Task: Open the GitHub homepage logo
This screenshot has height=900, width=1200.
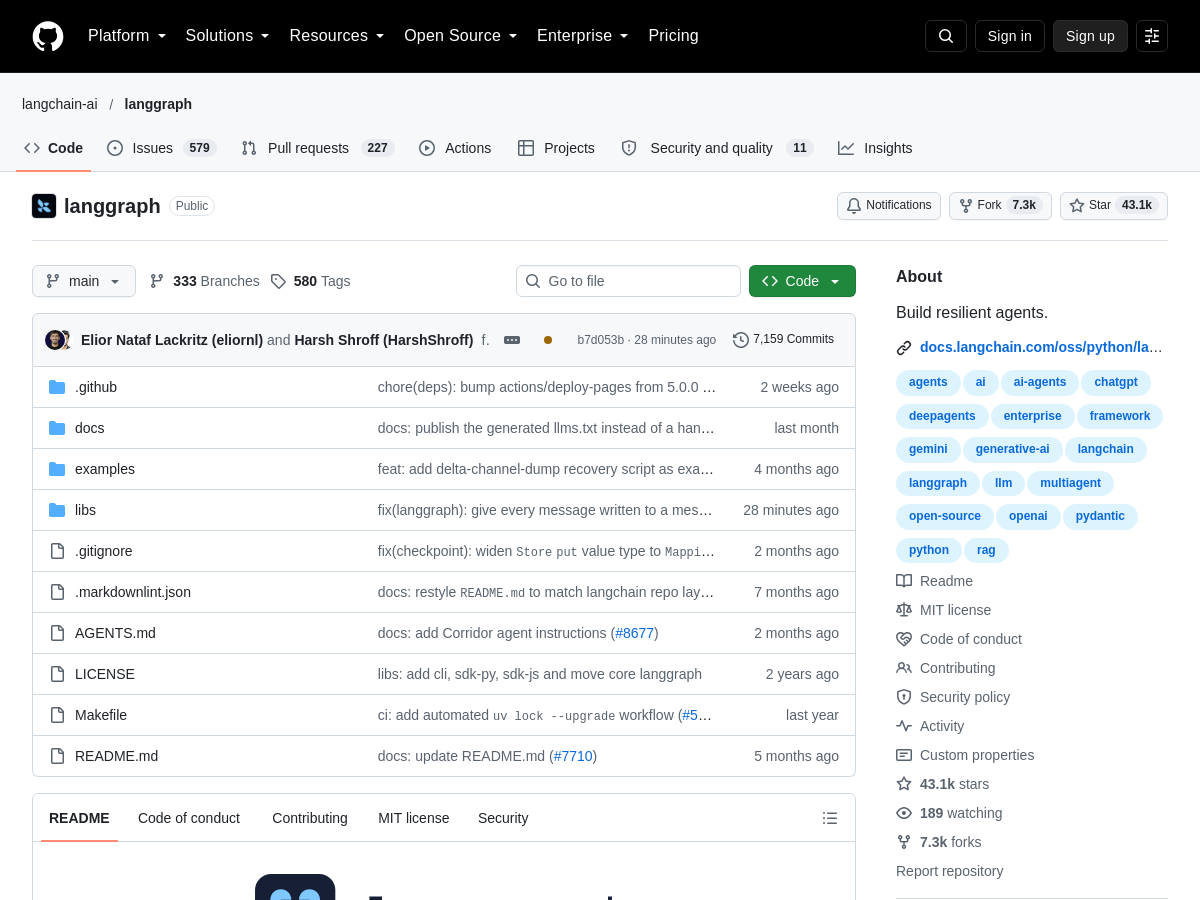Action: 48,36
